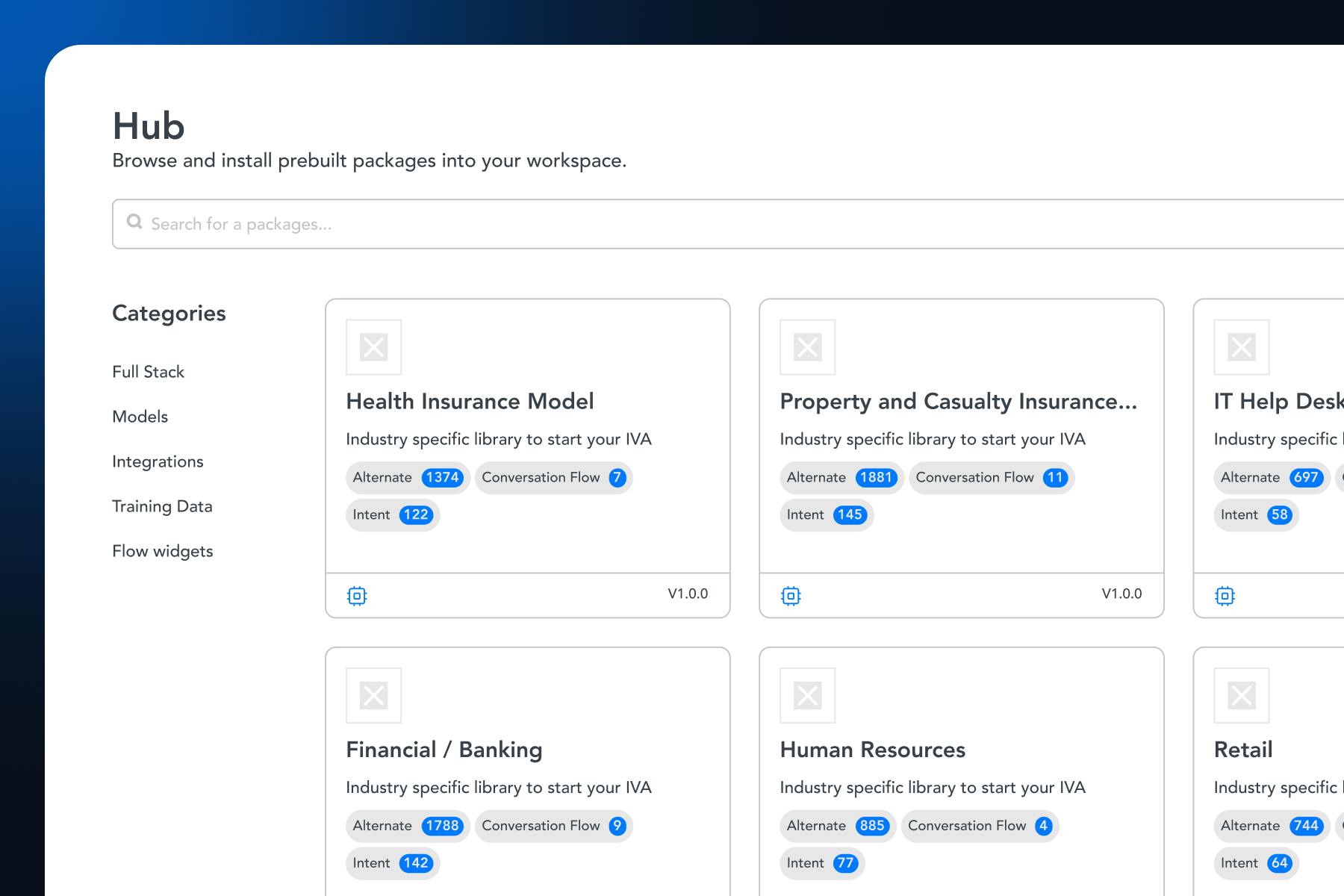1344x896 pixels.
Task: Click Health Insurance Model placeholder image
Action: click(373, 347)
